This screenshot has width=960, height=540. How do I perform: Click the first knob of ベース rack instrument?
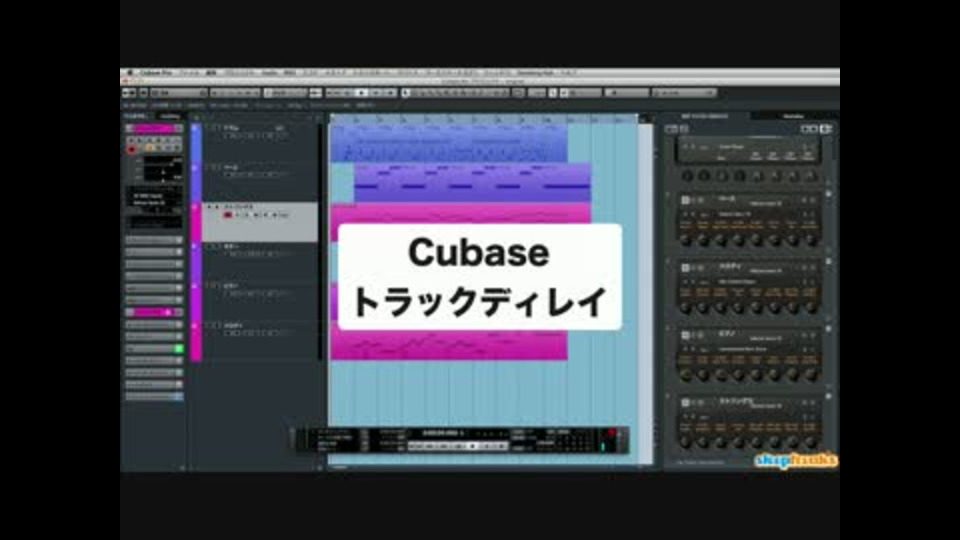tap(686, 240)
